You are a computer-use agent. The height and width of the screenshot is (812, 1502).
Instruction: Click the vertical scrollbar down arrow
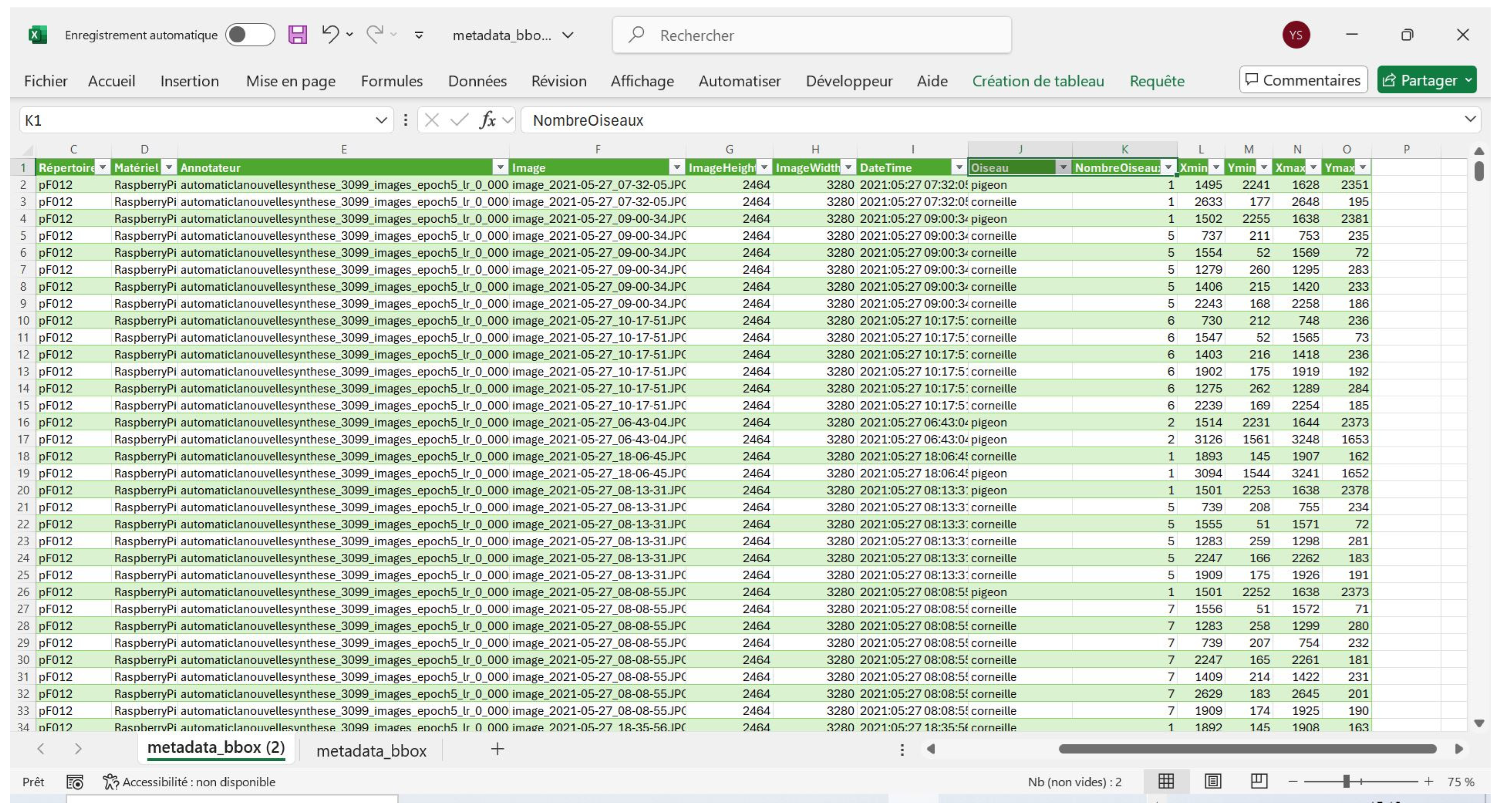(x=1479, y=724)
